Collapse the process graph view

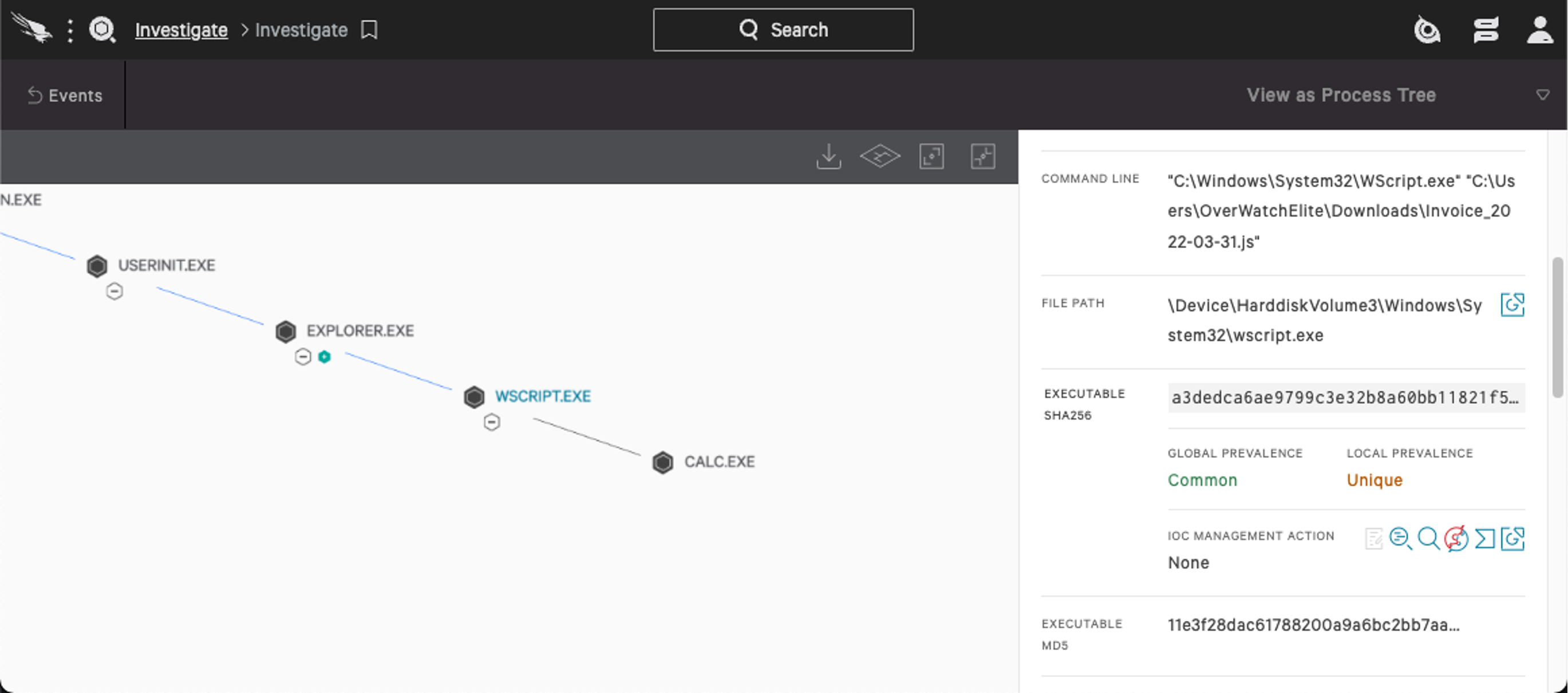[982, 156]
